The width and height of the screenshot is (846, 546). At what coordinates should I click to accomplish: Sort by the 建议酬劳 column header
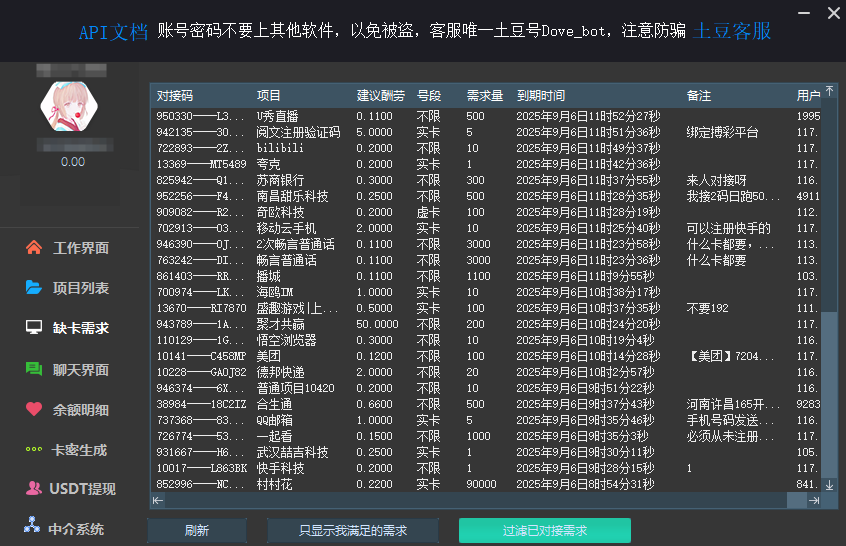(x=380, y=95)
